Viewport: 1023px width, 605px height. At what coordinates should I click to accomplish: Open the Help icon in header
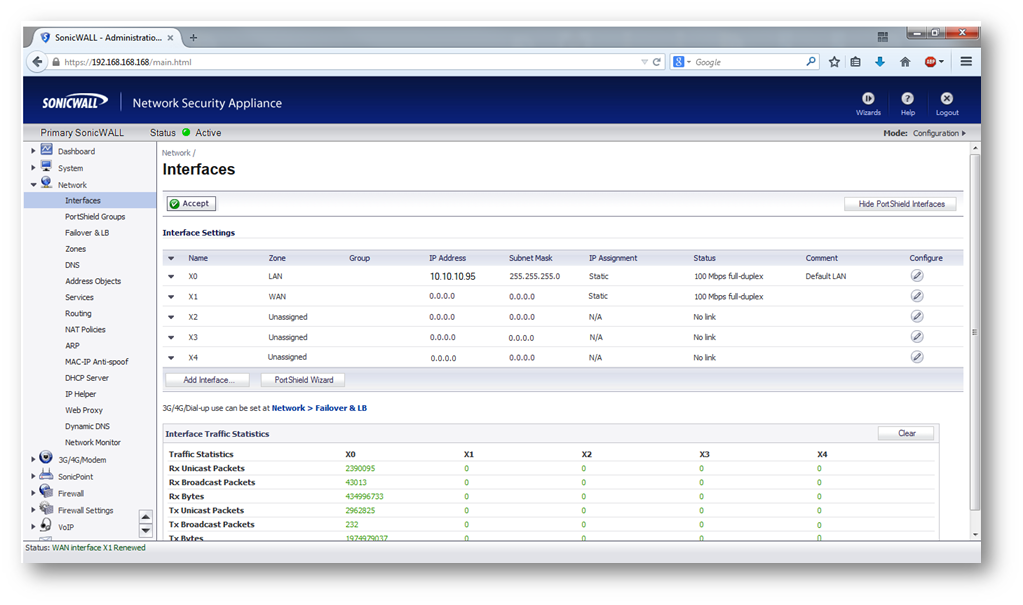coord(907,99)
